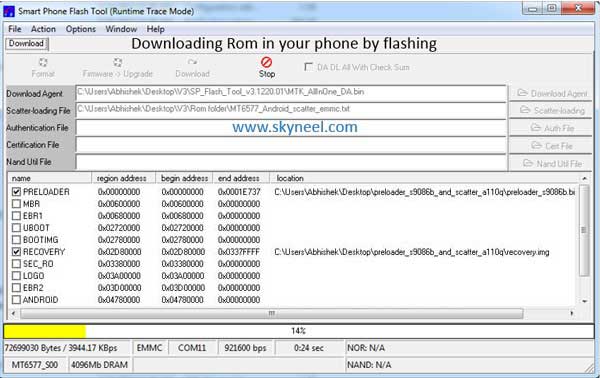Click the Download Agent path field
This screenshot has width=600, height=378.
click(x=291, y=93)
